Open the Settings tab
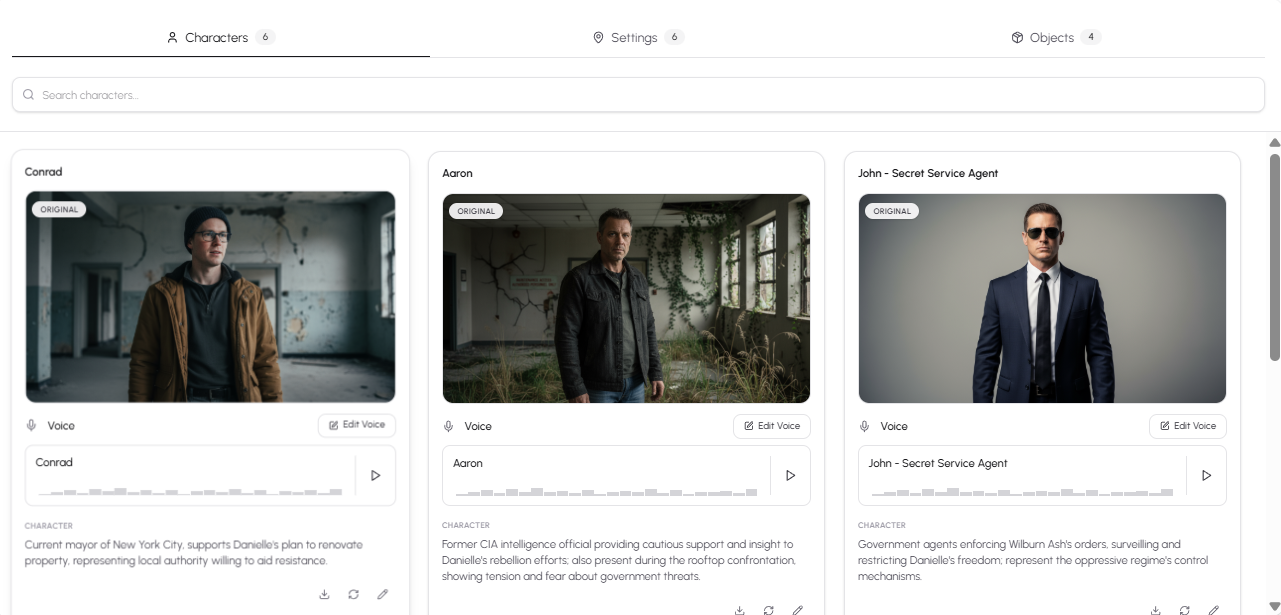Screen dimensions: 1281x615 click(x=638, y=37)
